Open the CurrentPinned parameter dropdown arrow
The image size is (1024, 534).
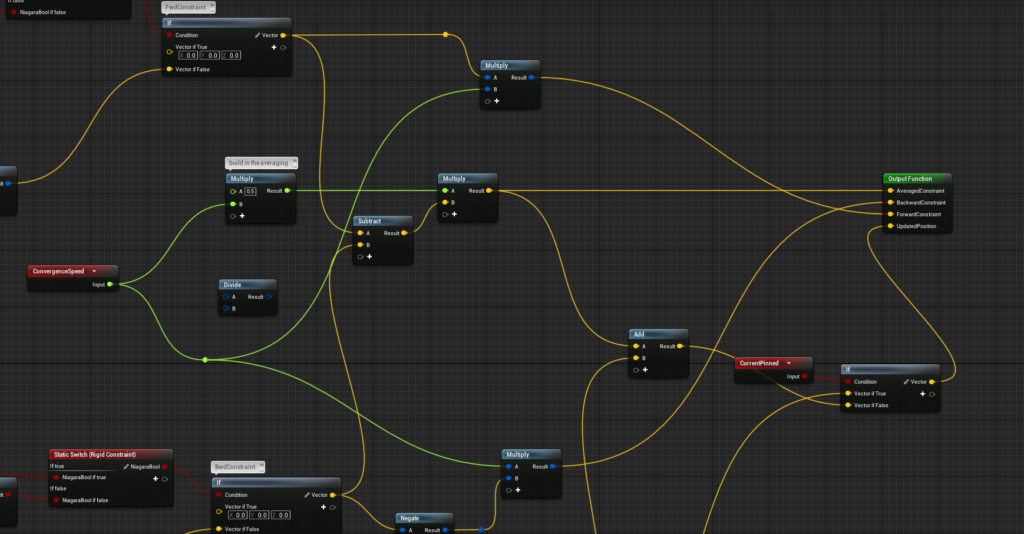point(789,363)
